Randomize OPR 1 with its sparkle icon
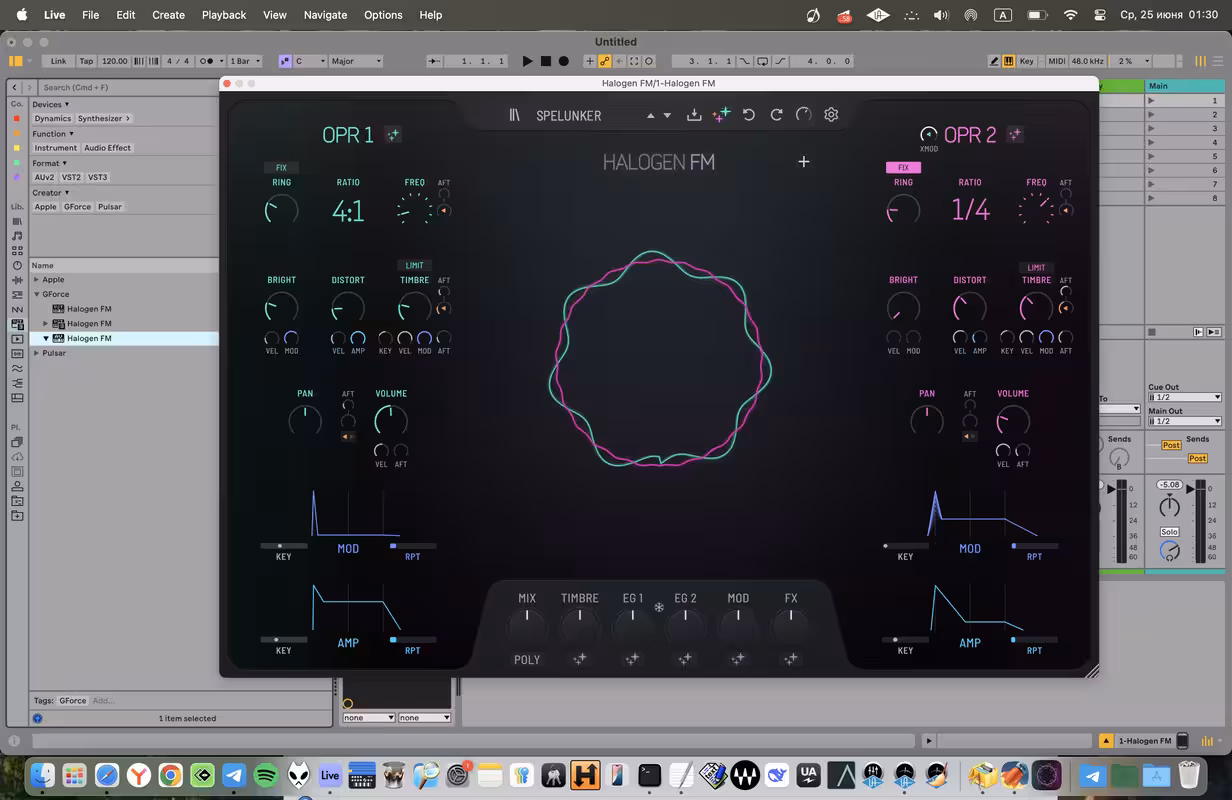 click(393, 135)
